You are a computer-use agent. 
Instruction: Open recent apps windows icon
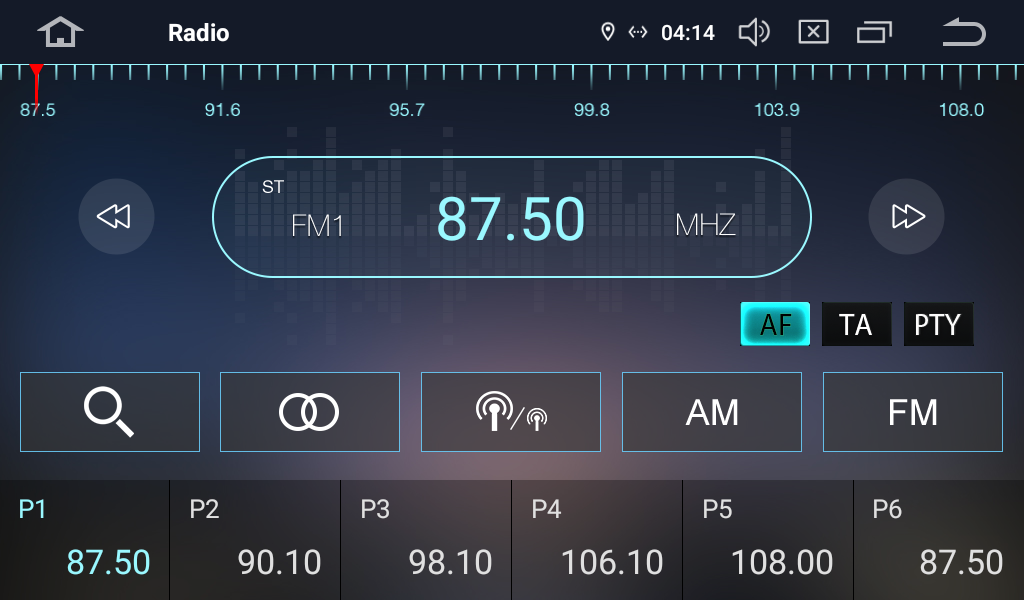pyautogui.click(x=874, y=33)
